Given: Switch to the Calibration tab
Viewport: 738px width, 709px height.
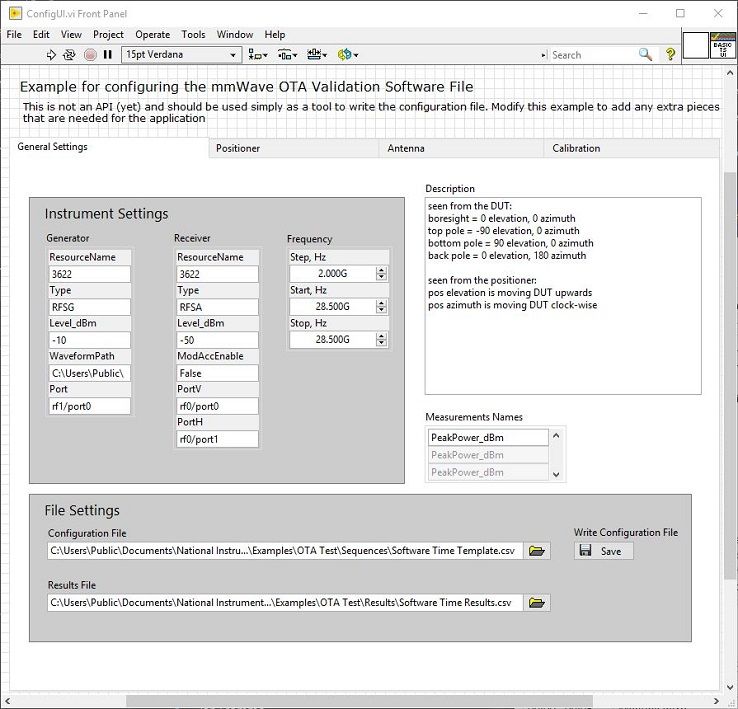Looking at the screenshot, I should point(576,148).
